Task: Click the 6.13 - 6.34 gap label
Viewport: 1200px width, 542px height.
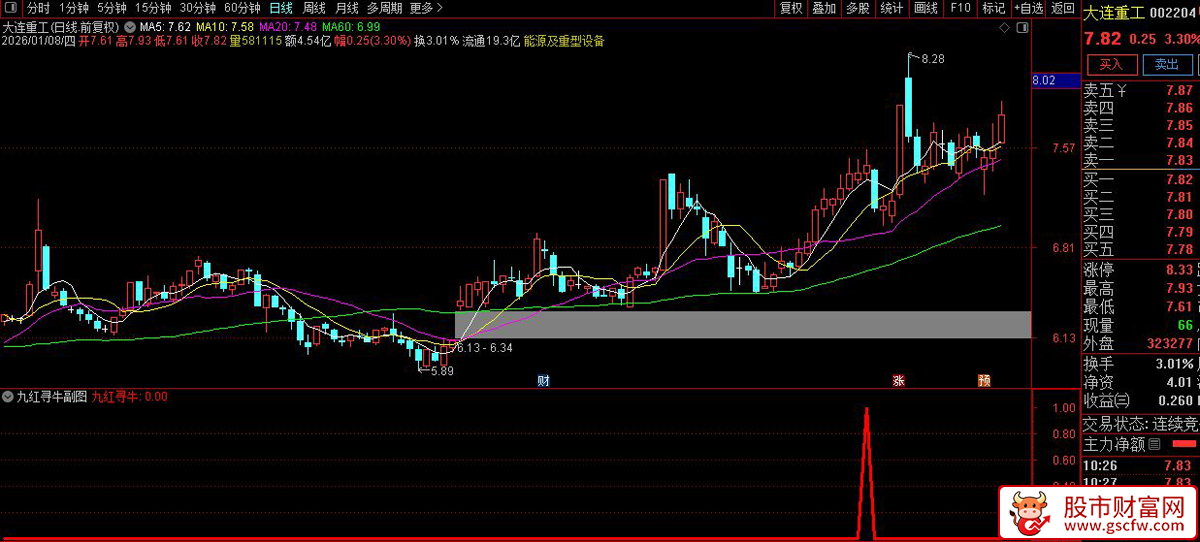Action: point(485,347)
